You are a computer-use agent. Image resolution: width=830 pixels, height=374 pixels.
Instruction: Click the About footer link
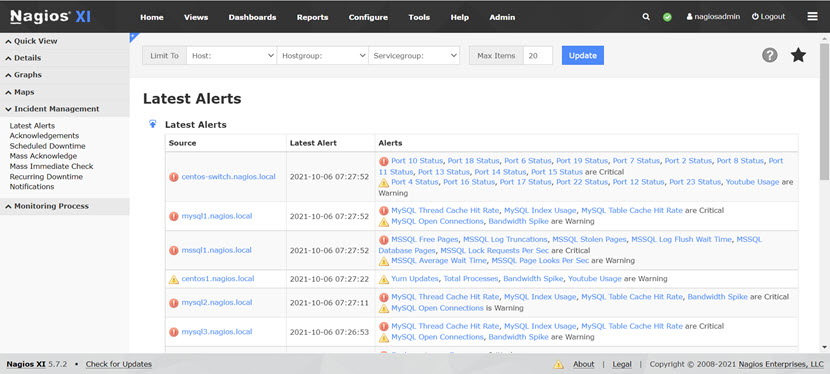[583, 364]
